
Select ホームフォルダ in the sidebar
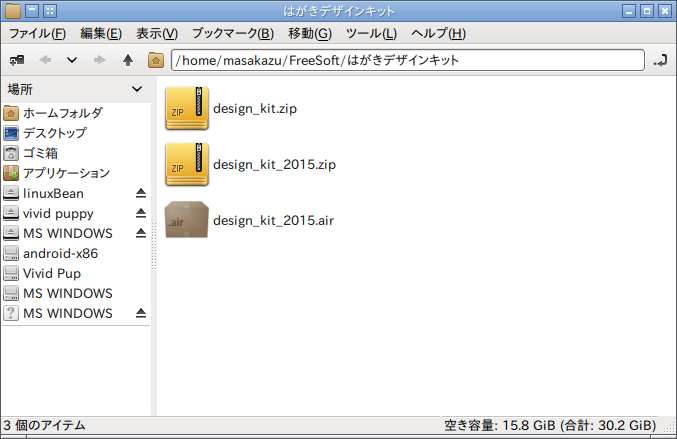click(63, 113)
